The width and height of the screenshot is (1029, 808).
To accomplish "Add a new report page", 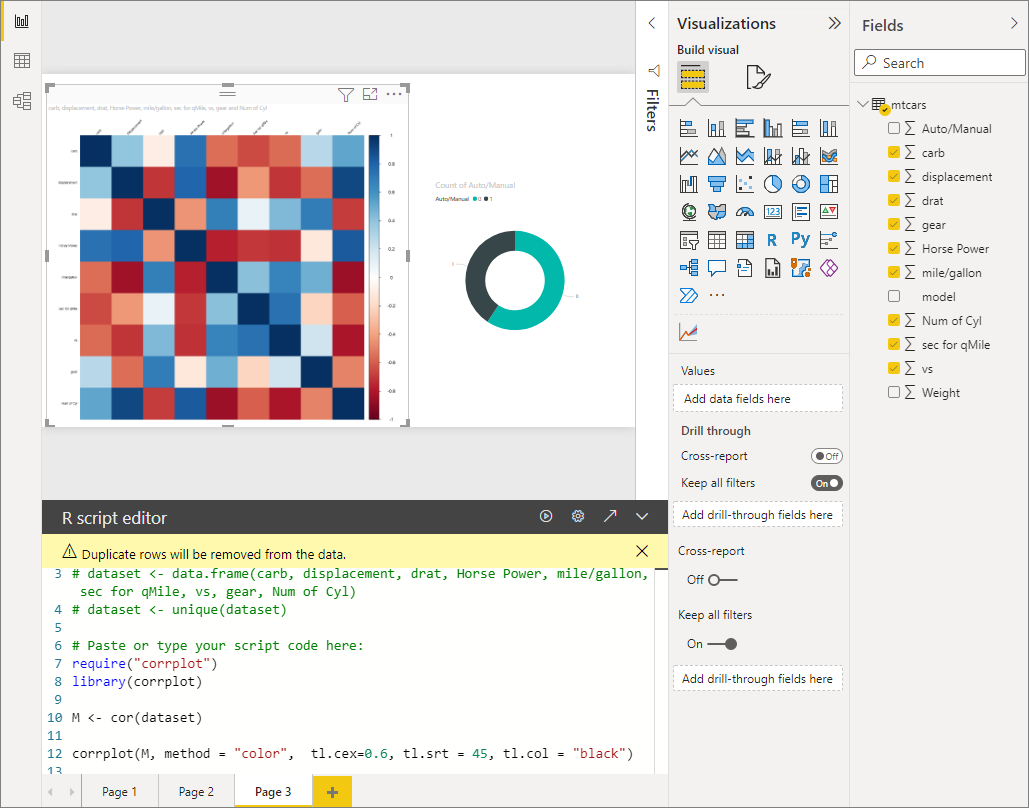I will (x=332, y=792).
